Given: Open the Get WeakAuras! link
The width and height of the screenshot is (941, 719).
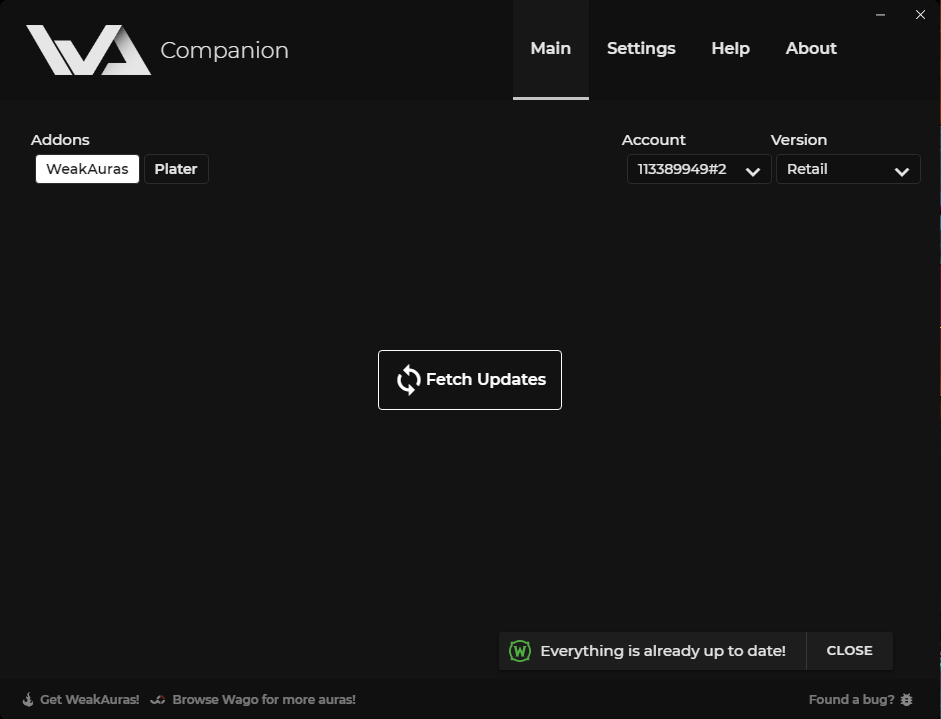Looking at the screenshot, I should coord(88,699).
